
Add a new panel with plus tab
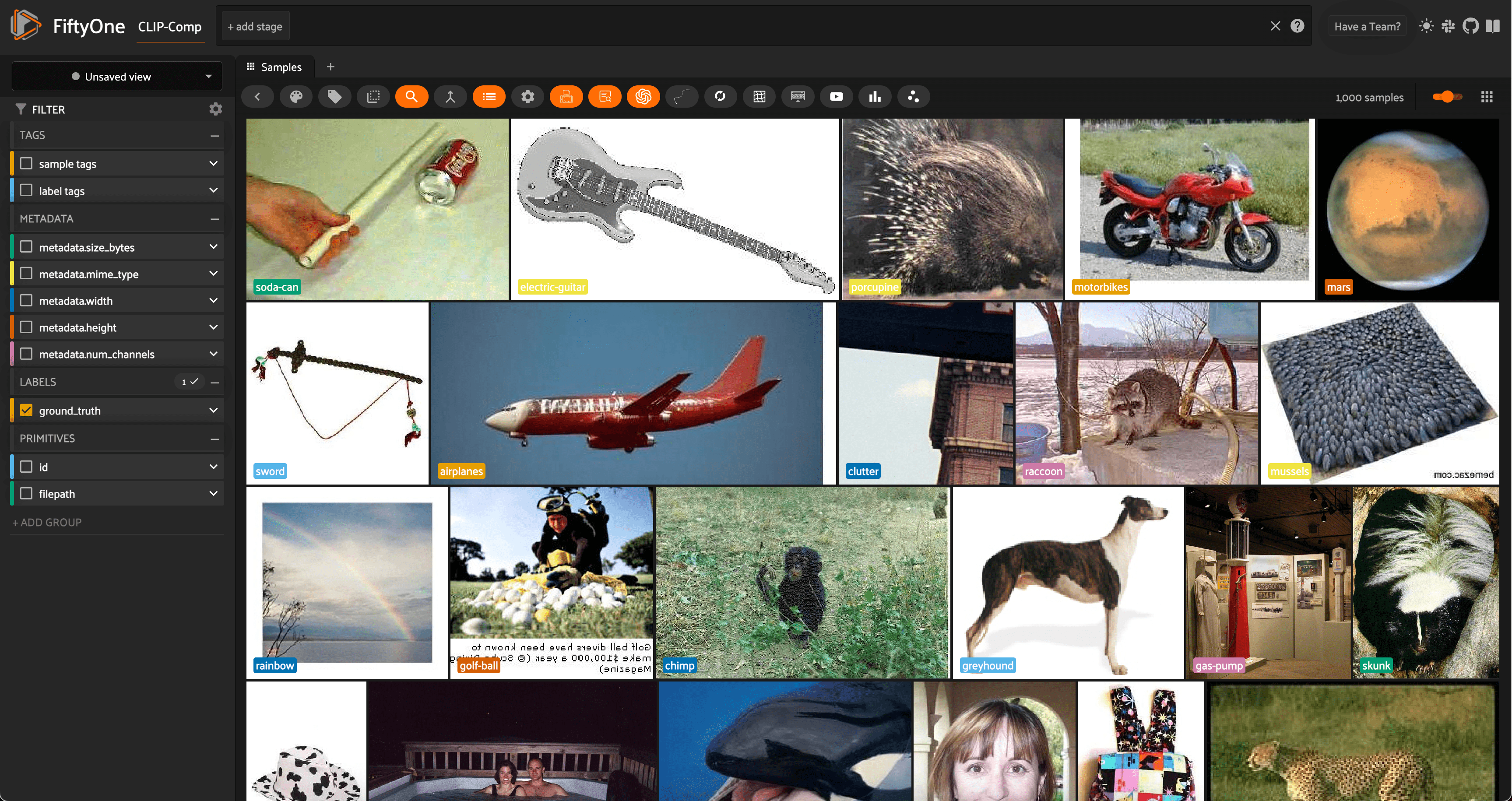[x=331, y=67]
